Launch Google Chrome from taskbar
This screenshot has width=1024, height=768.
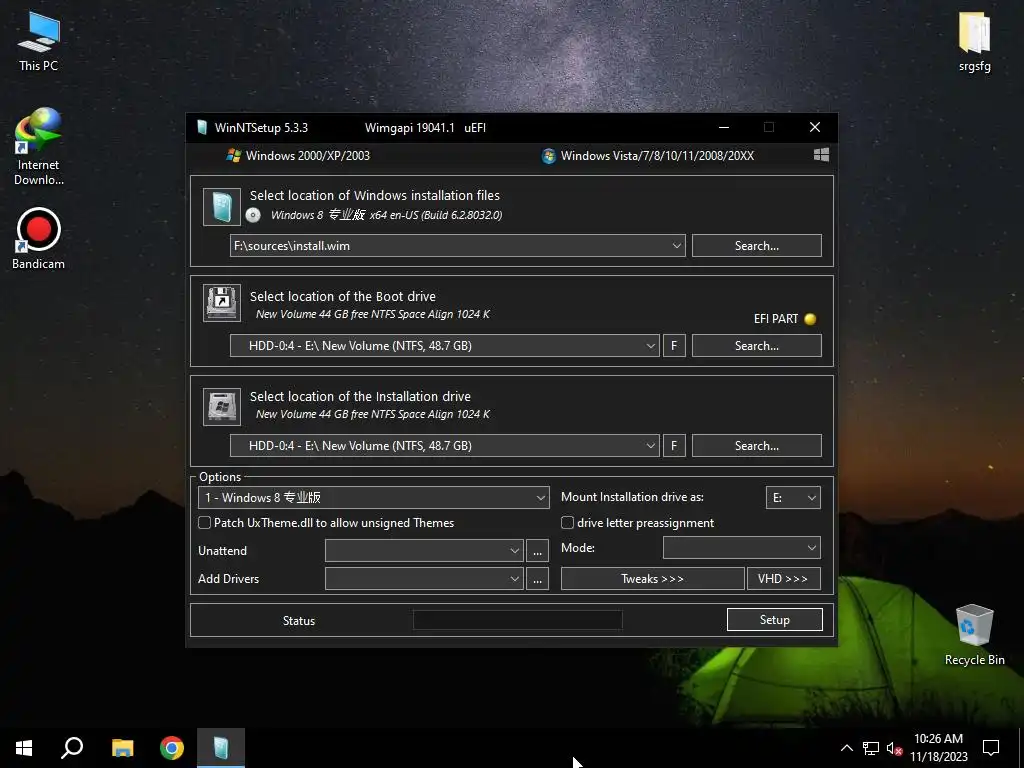pyautogui.click(x=172, y=748)
